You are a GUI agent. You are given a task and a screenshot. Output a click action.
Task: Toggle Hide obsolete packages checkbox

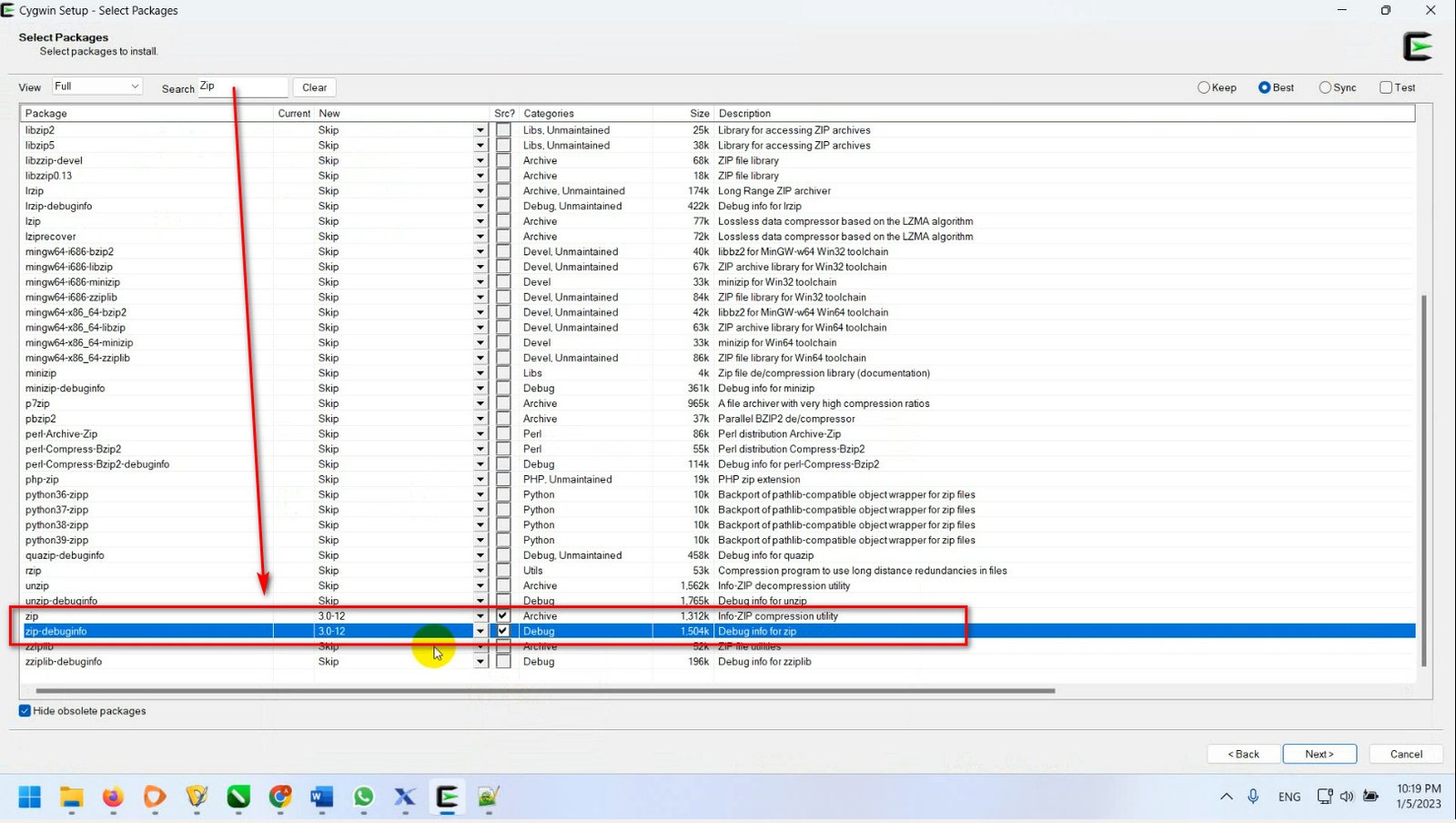click(25, 711)
